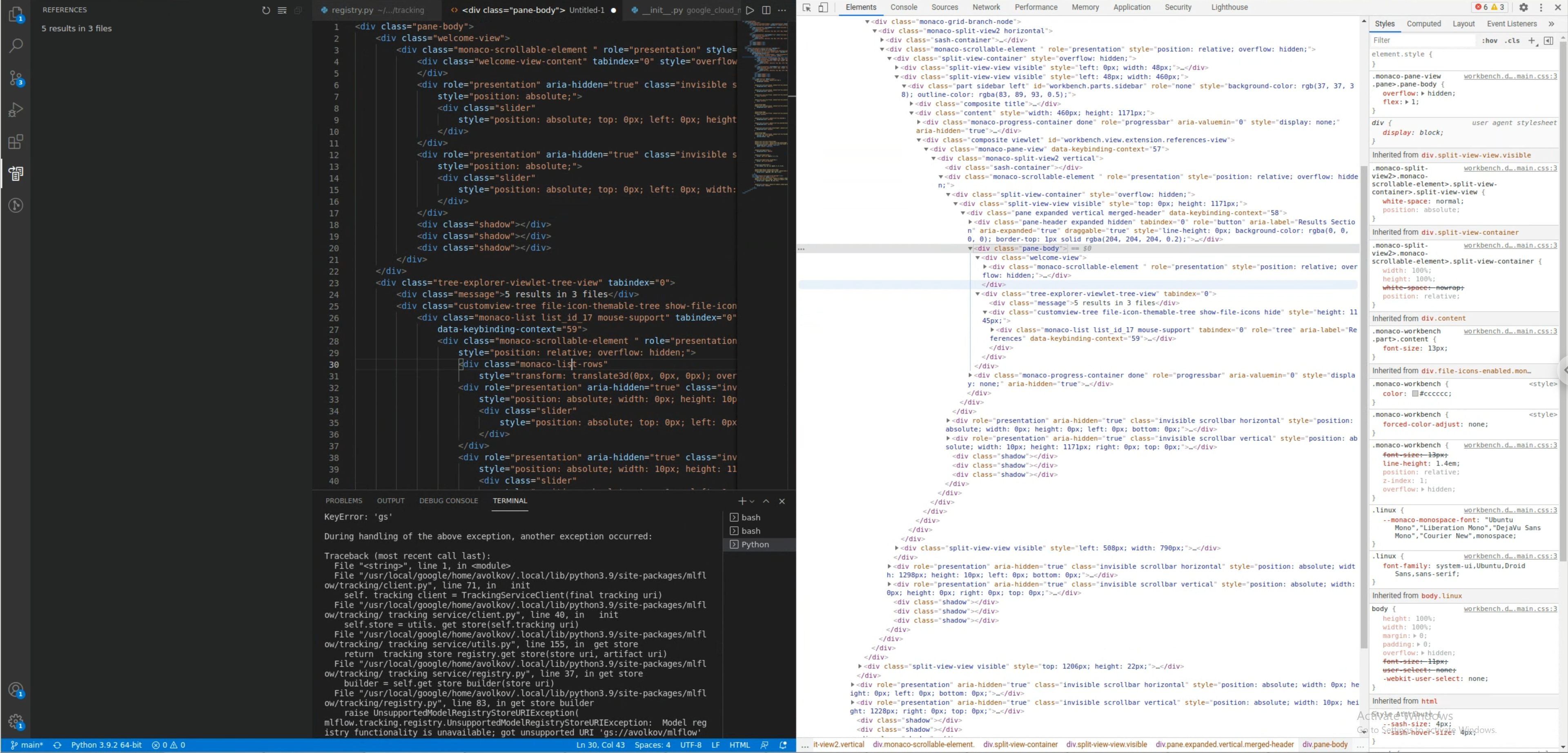Click the #cccccc color swatch
This screenshot has height=753, width=1568.
click(x=1415, y=393)
